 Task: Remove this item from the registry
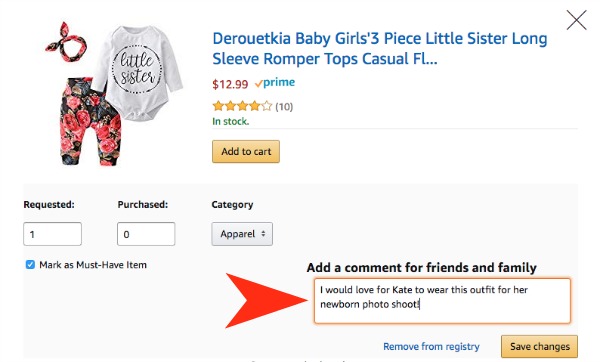431,347
